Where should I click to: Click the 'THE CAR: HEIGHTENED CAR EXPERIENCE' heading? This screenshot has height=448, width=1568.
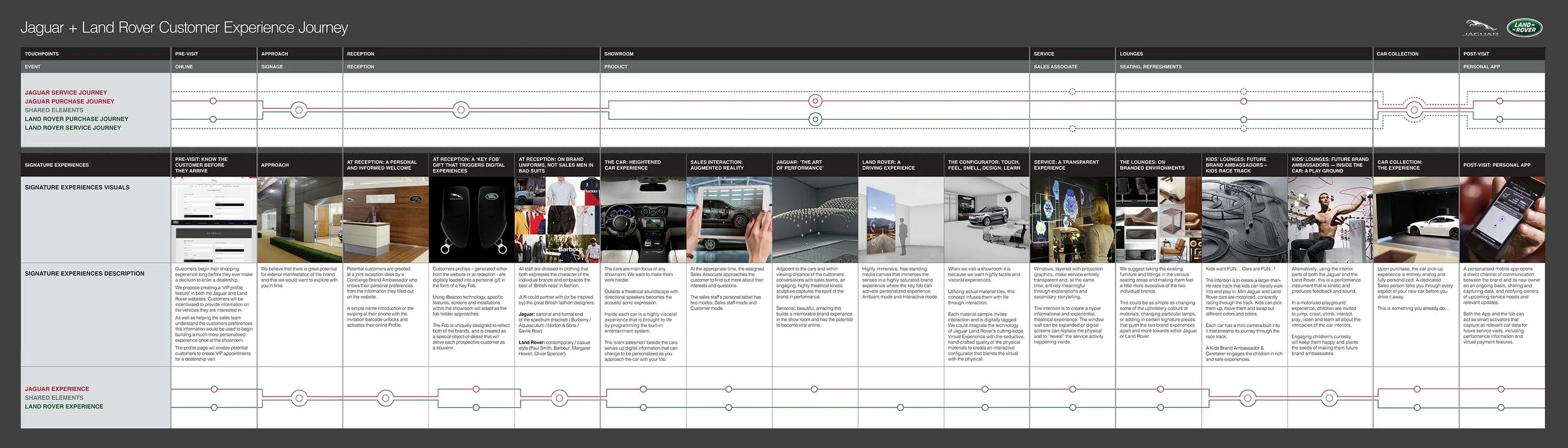633,165
